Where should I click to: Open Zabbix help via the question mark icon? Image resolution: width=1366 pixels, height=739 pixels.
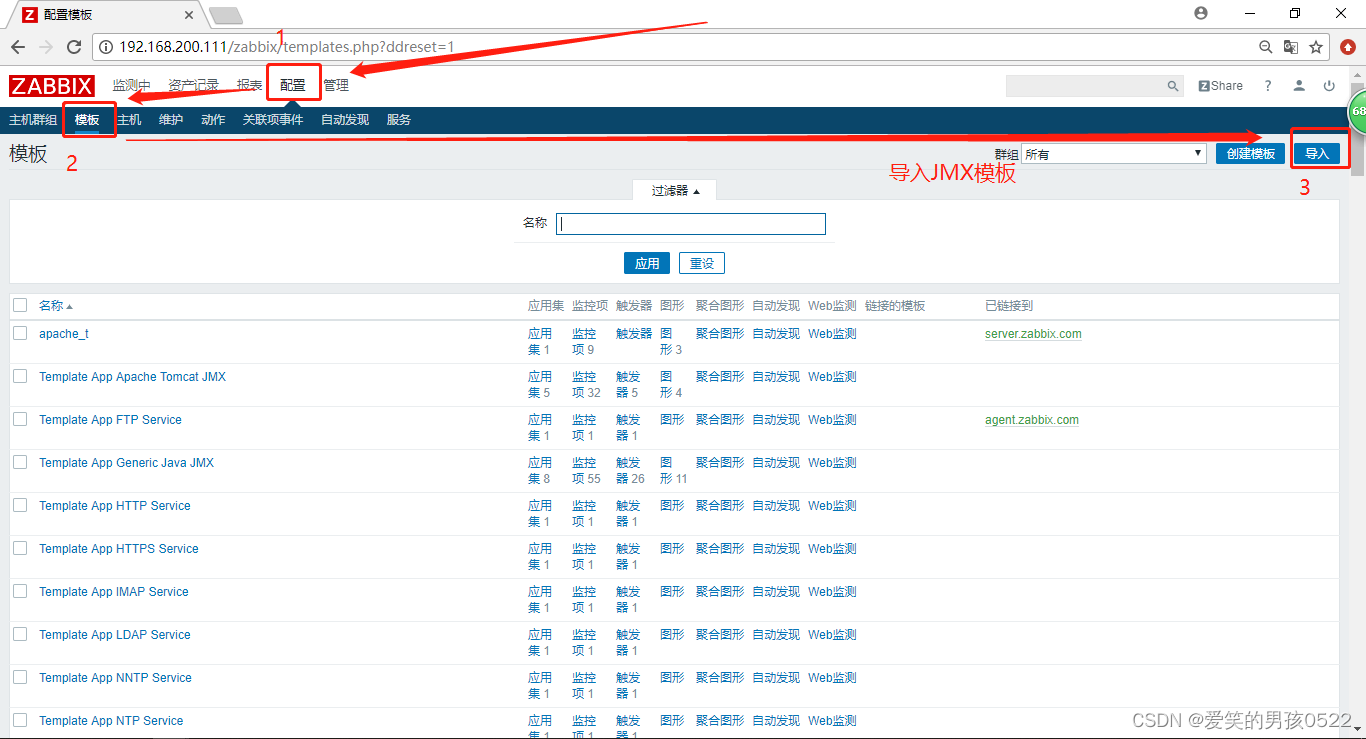(x=1267, y=86)
